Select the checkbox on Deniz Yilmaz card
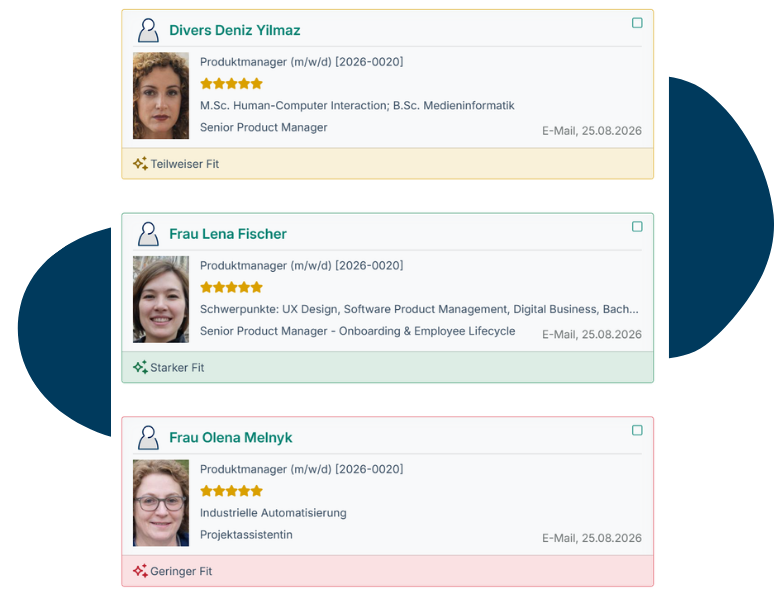This screenshot has height=600, width=780. [637, 23]
